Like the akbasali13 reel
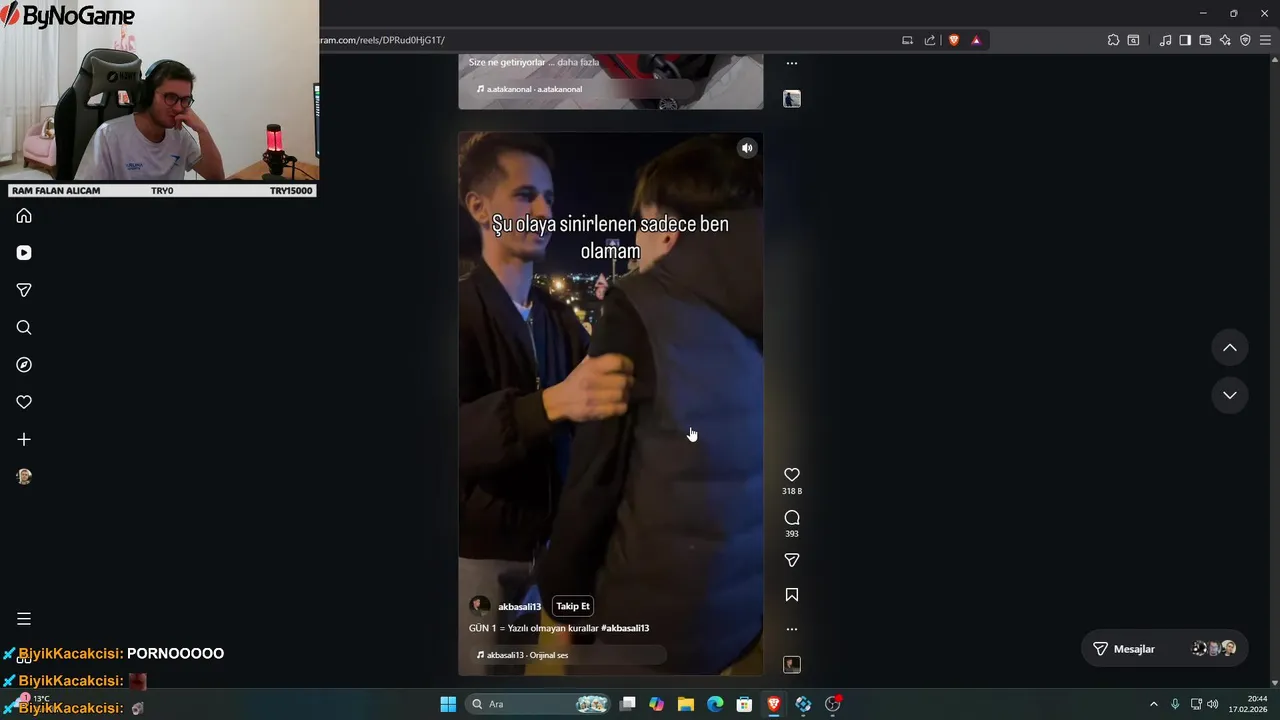Screen dimensions: 1280x720 792,475
